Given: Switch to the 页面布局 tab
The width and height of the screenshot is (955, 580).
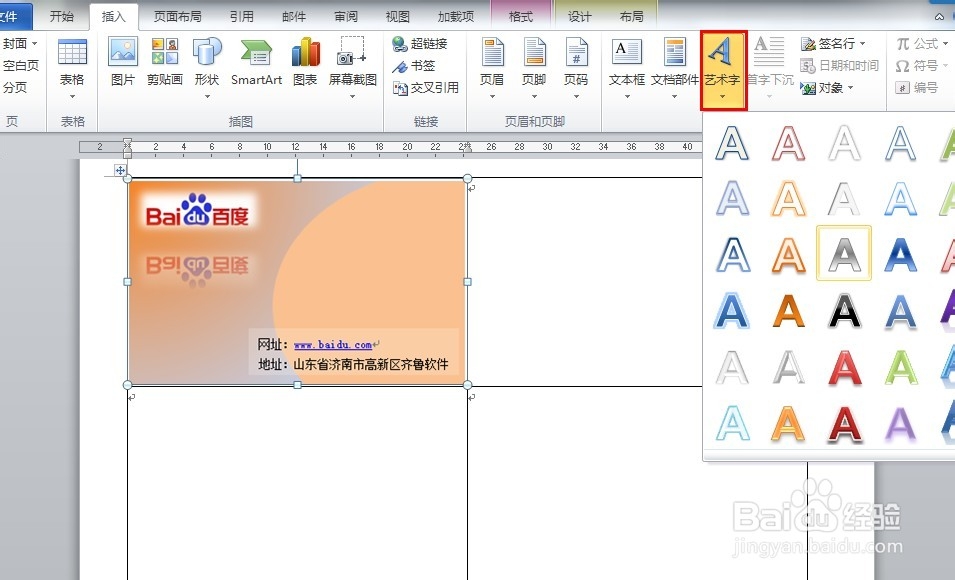Looking at the screenshot, I should [x=177, y=15].
